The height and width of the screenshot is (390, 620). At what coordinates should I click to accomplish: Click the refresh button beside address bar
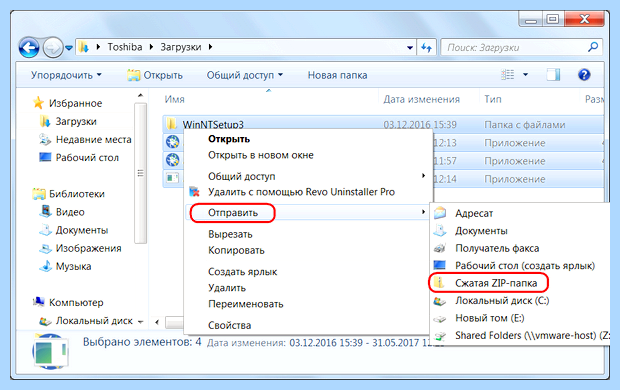[x=427, y=48]
